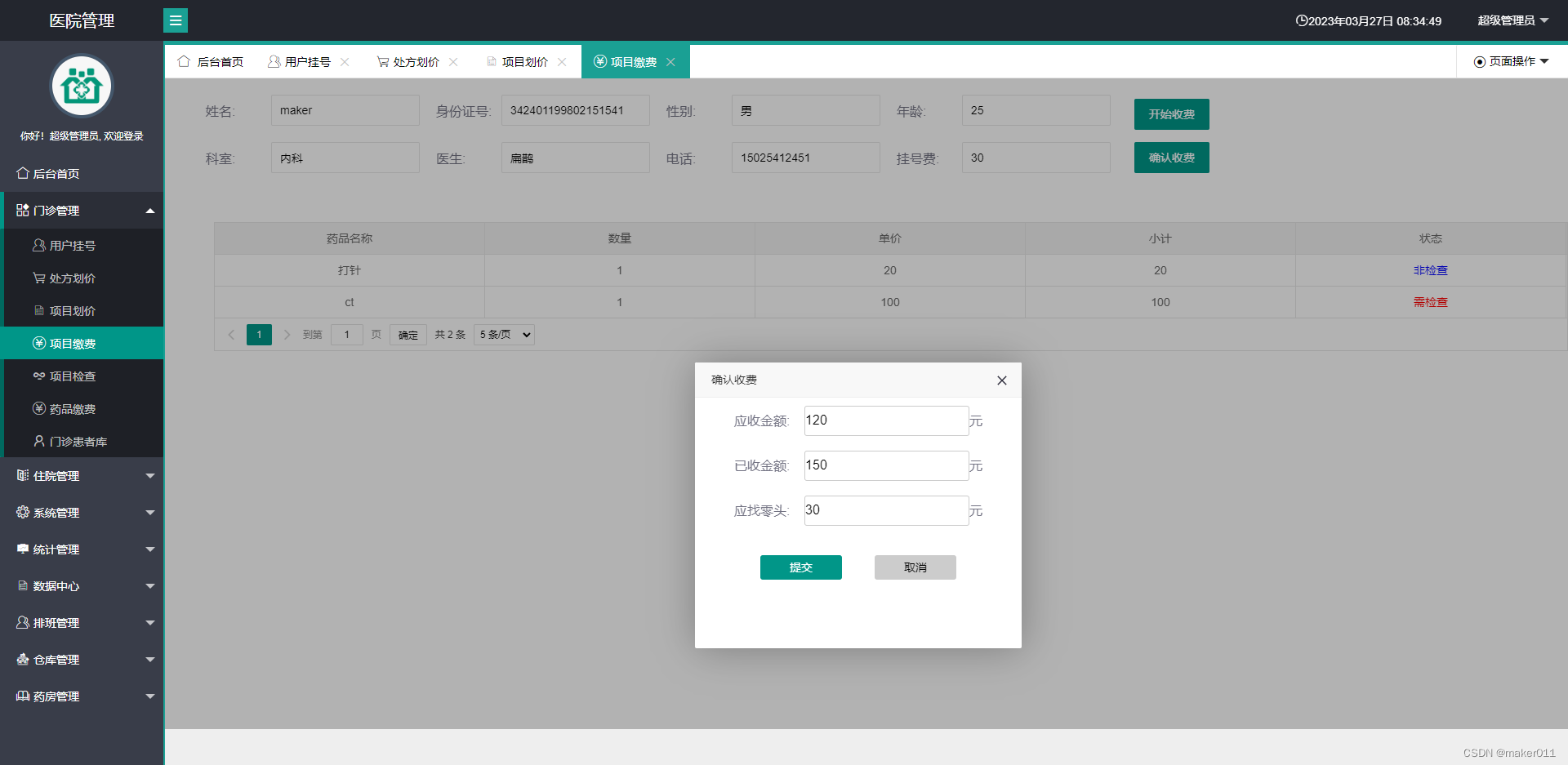Submit payment with 提交 button
1568x765 pixels.
click(801, 567)
